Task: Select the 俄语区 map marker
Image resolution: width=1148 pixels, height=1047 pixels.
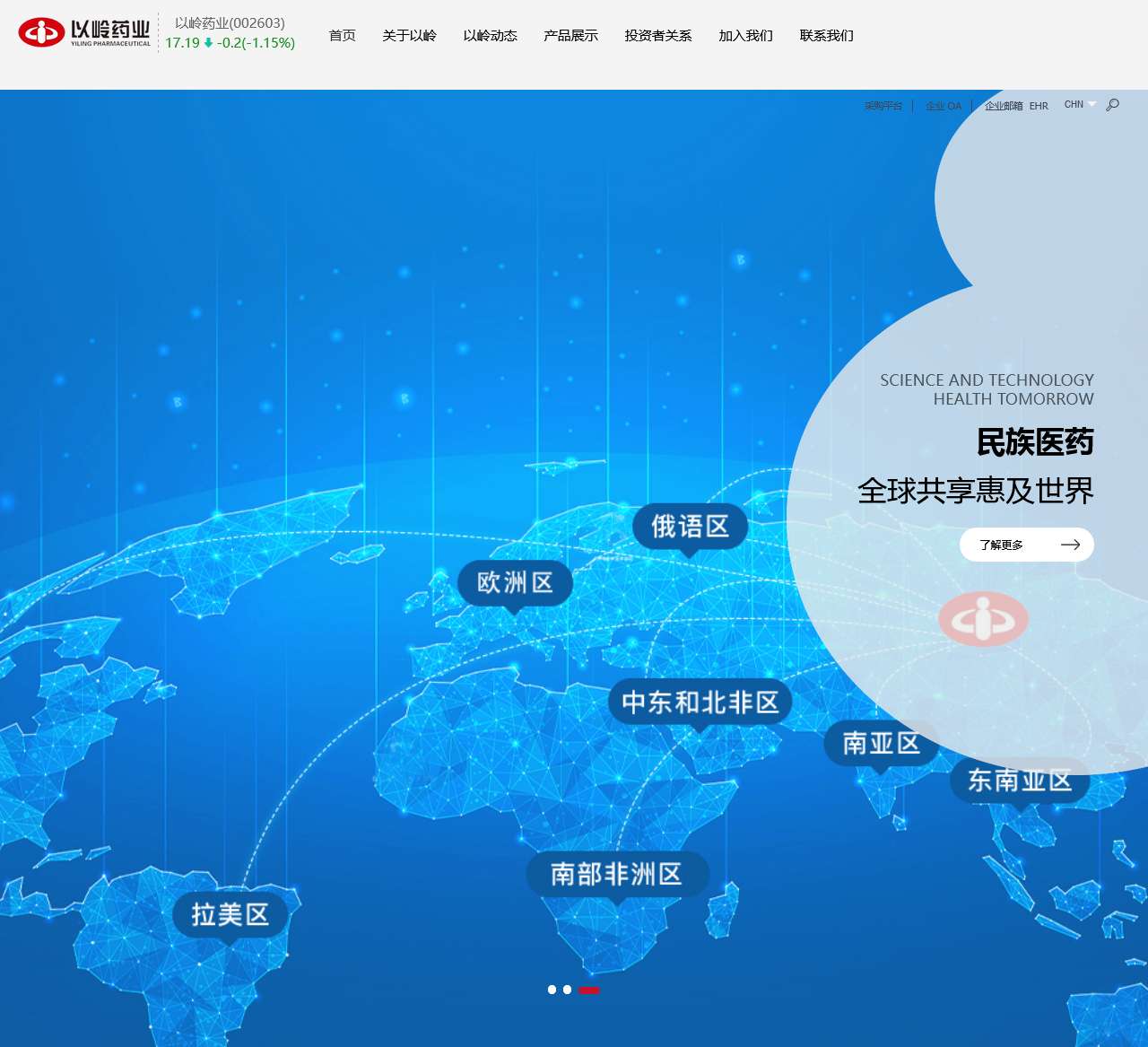Action: (690, 527)
